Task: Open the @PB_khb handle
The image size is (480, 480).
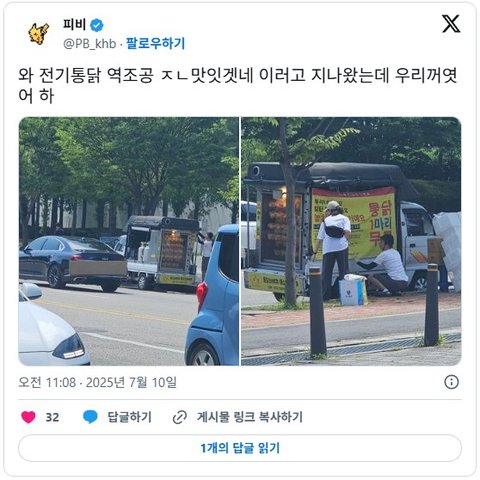Action: pos(90,44)
